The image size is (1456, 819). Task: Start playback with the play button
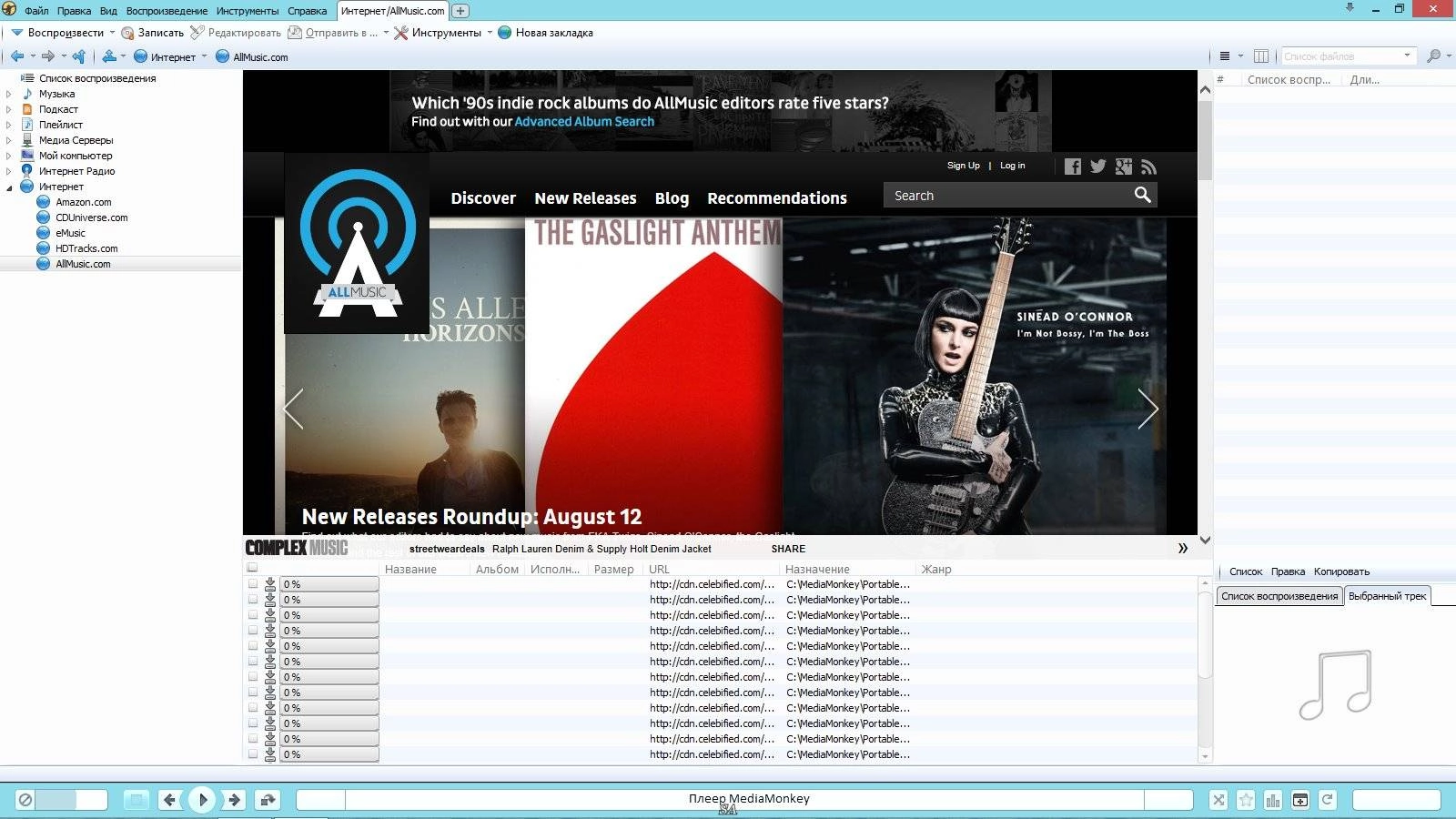point(202,800)
